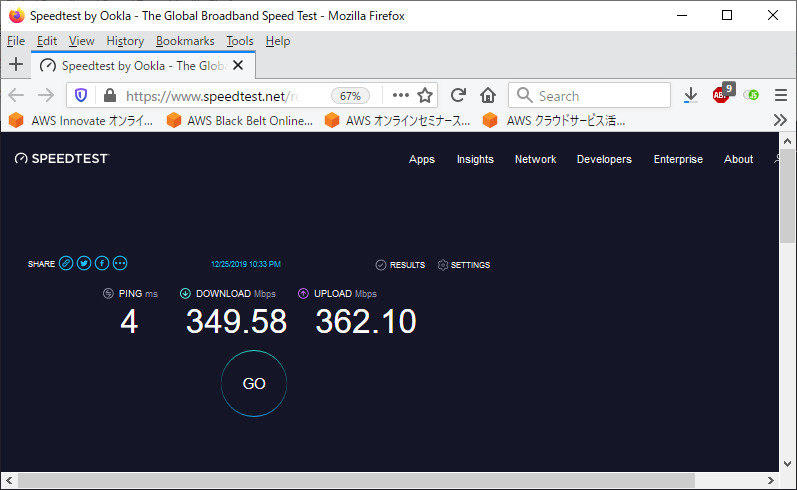Toggle the JS switch extension
Viewport: 797px width, 490px height.
750,95
